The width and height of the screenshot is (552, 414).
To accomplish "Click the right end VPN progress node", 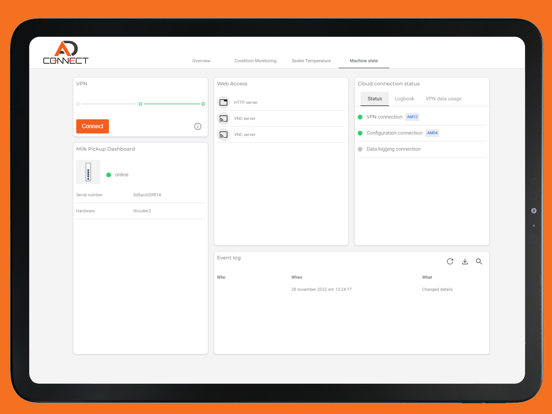I will coord(203,104).
